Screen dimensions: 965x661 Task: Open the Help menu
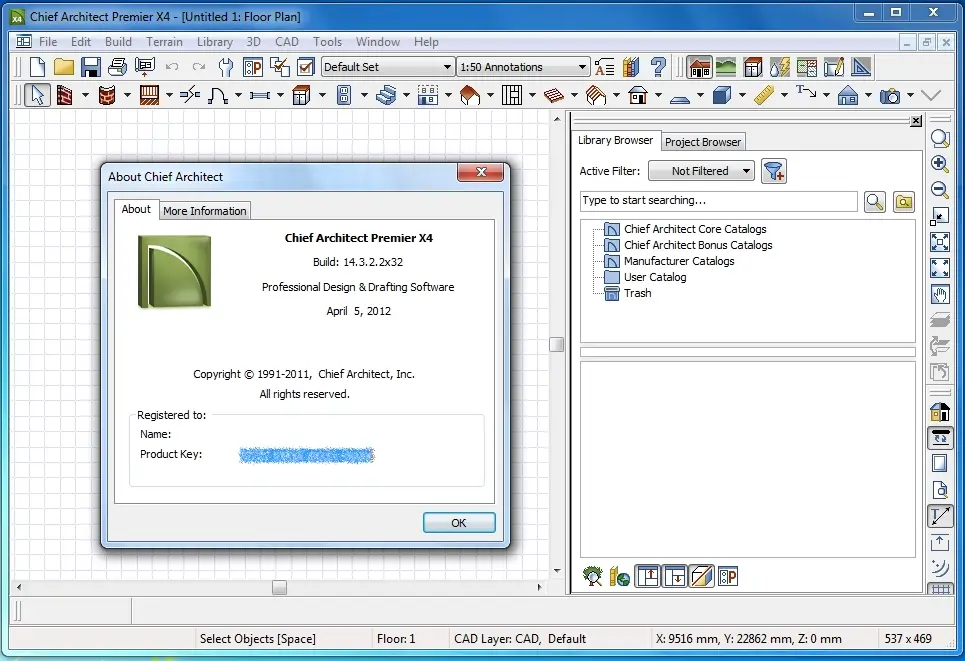426,42
